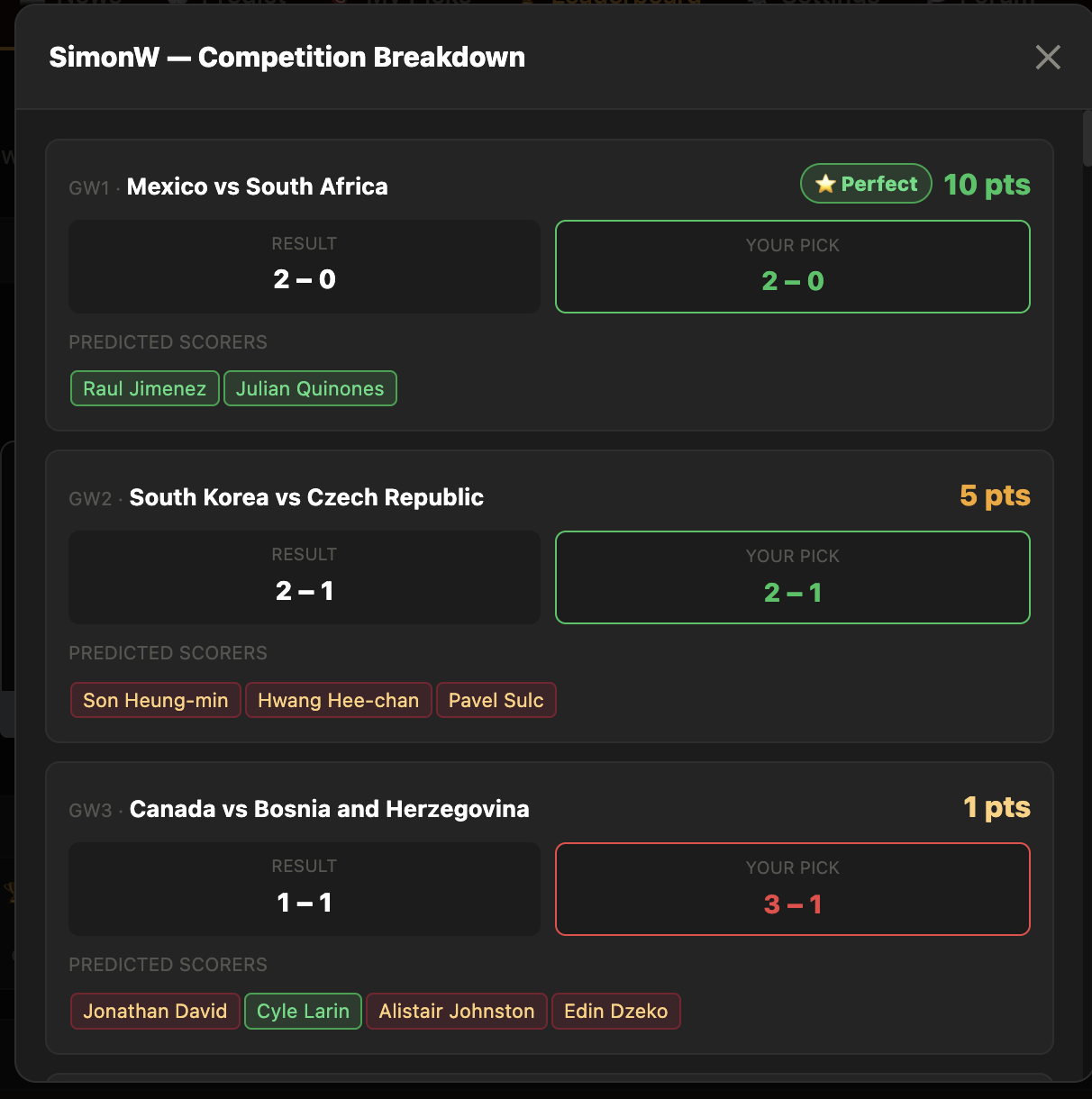Click the GW3 Your Pick 3–1 box
The width and height of the screenshot is (1092, 1099).
pyautogui.click(x=793, y=889)
